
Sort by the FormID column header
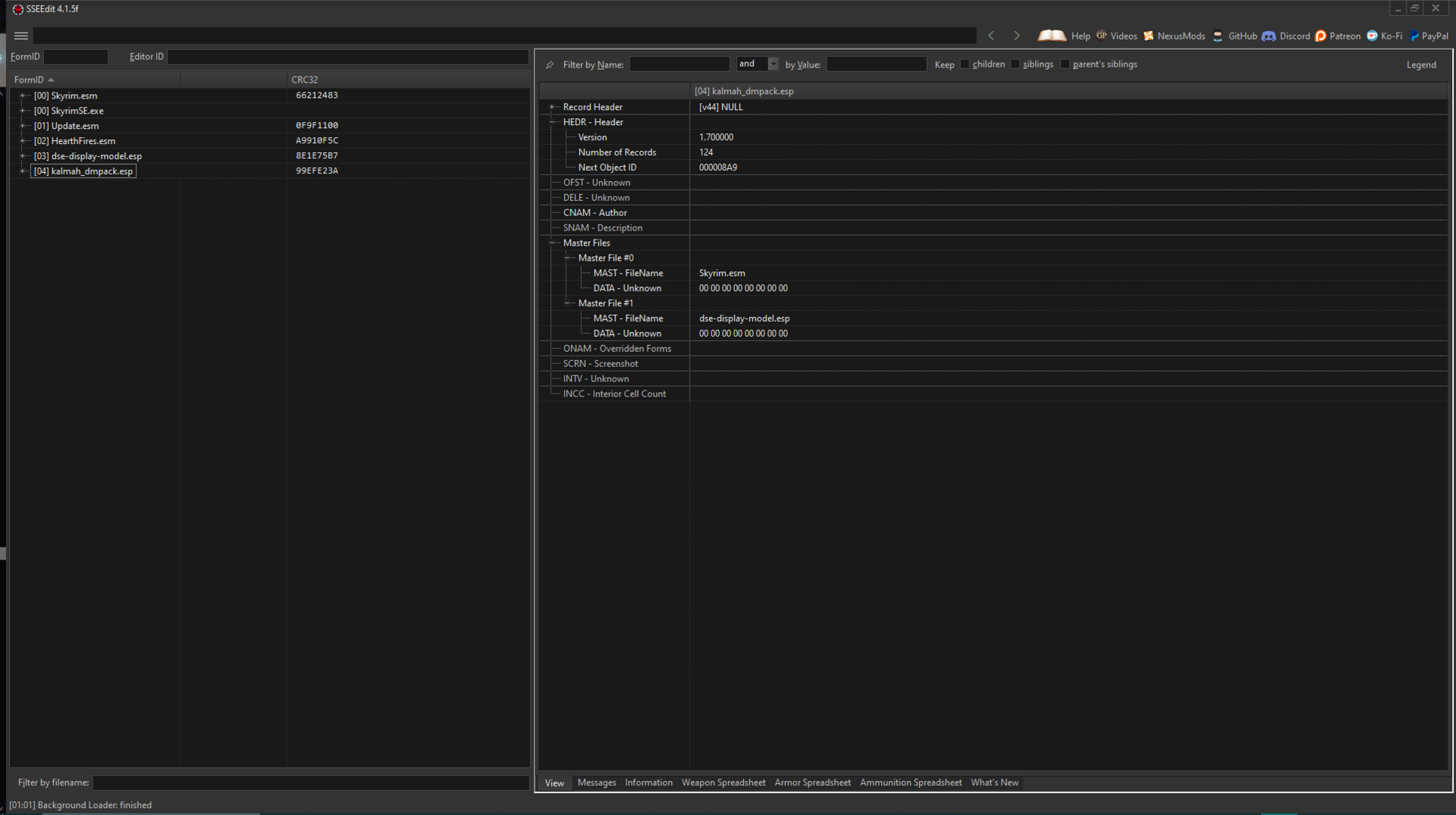pos(95,80)
